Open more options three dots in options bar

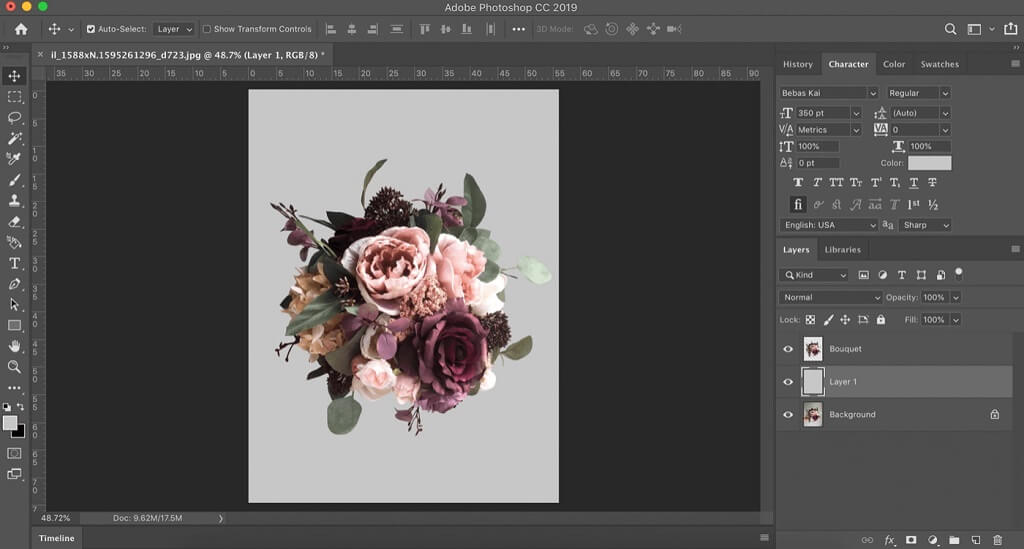coord(519,29)
